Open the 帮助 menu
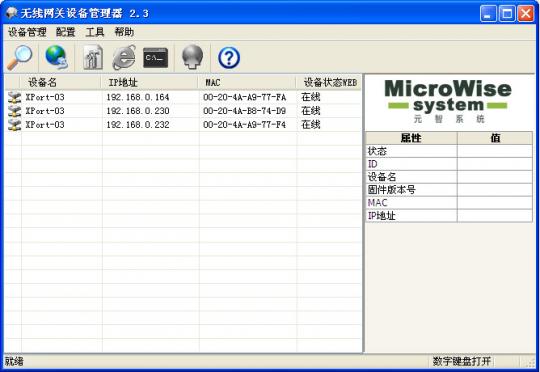Viewport: 540px width, 372px height. 124,32
